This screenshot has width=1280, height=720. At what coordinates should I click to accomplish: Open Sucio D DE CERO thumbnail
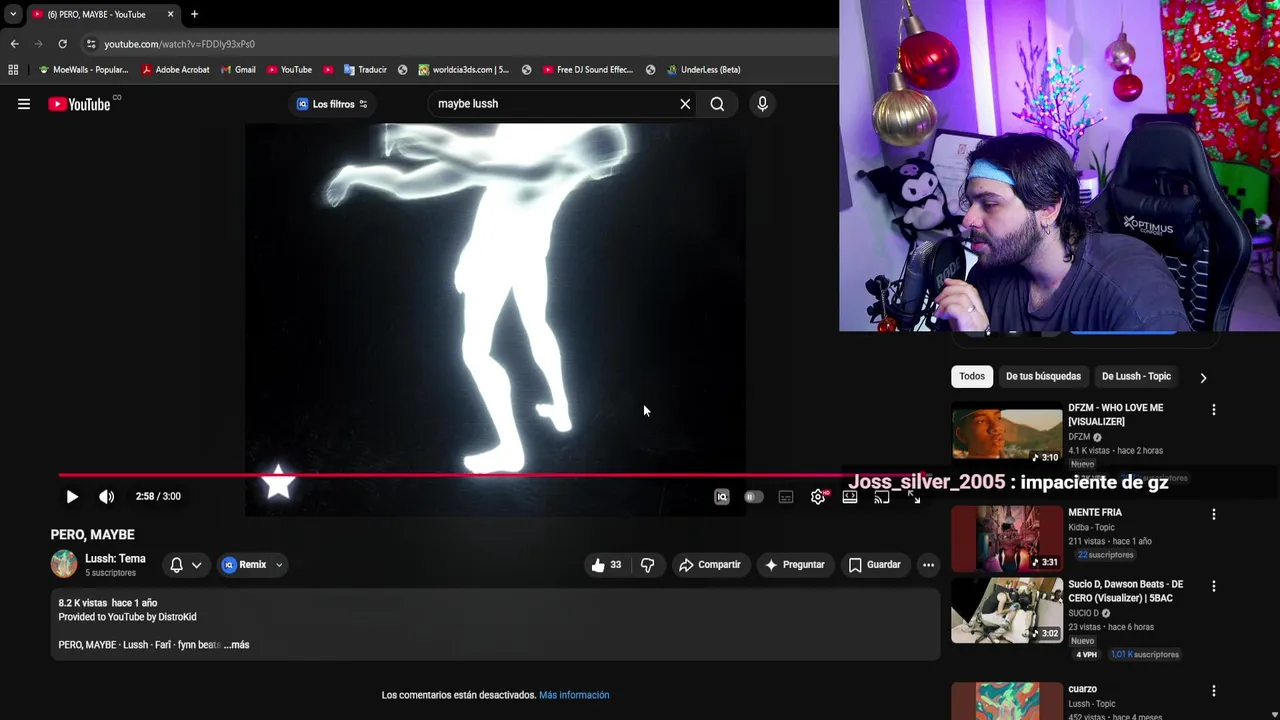point(1007,610)
